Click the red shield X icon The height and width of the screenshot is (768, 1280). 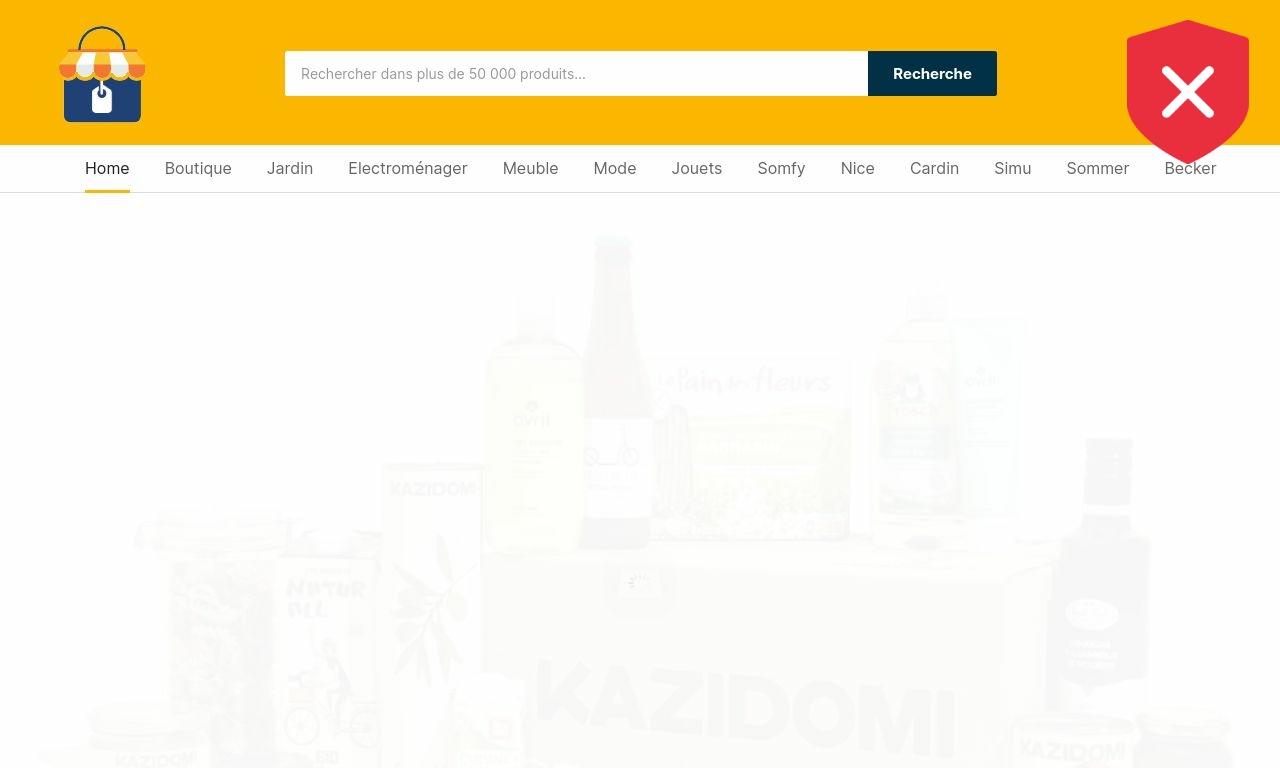[x=1188, y=91]
